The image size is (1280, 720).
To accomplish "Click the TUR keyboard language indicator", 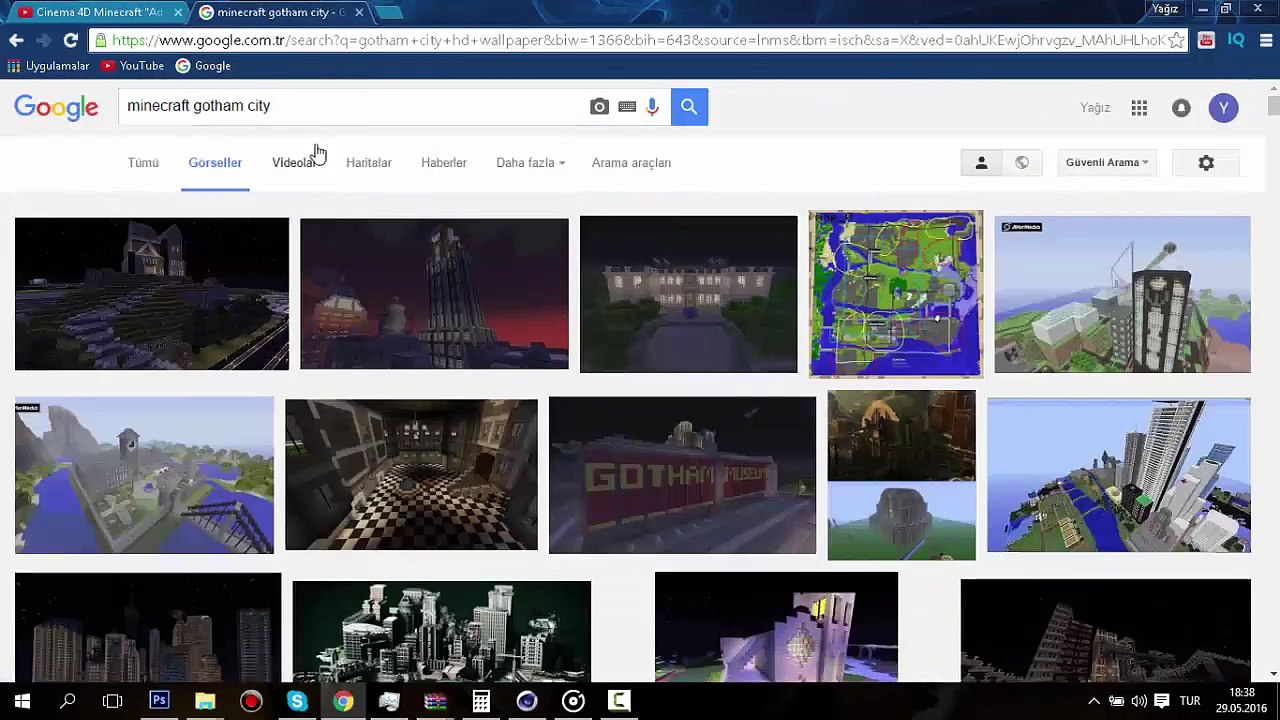I will tap(1190, 701).
